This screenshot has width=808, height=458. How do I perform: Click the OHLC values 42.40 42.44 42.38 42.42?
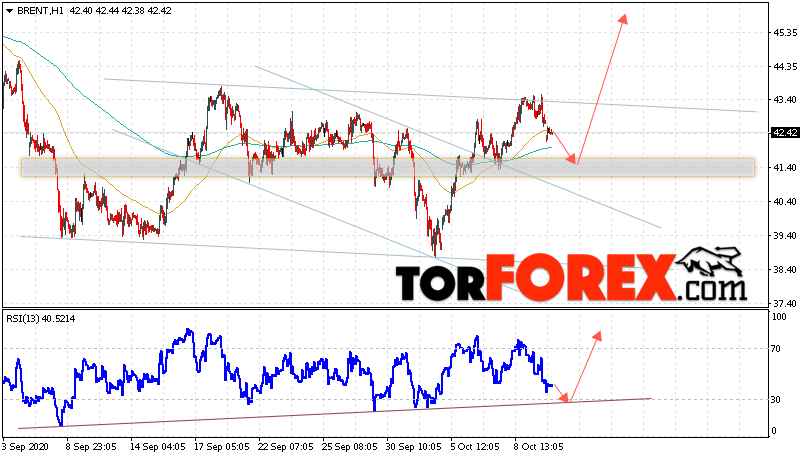pyautogui.click(x=120, y=11)
